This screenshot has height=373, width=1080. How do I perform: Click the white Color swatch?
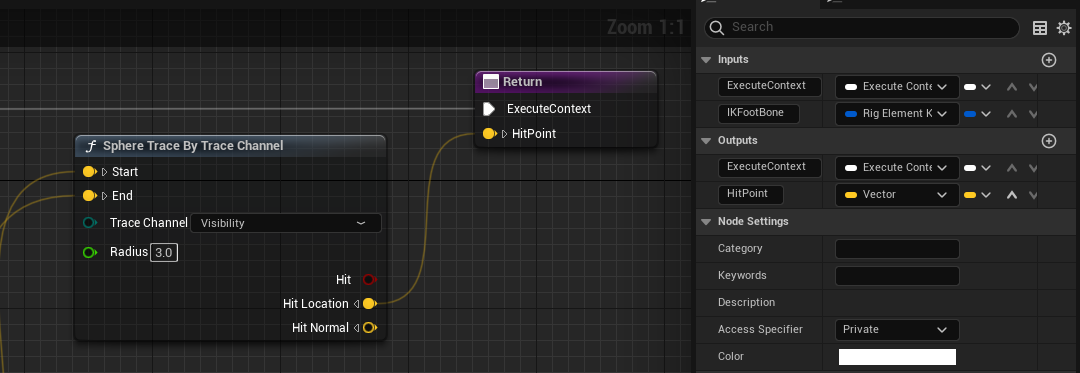coord(897,356)
